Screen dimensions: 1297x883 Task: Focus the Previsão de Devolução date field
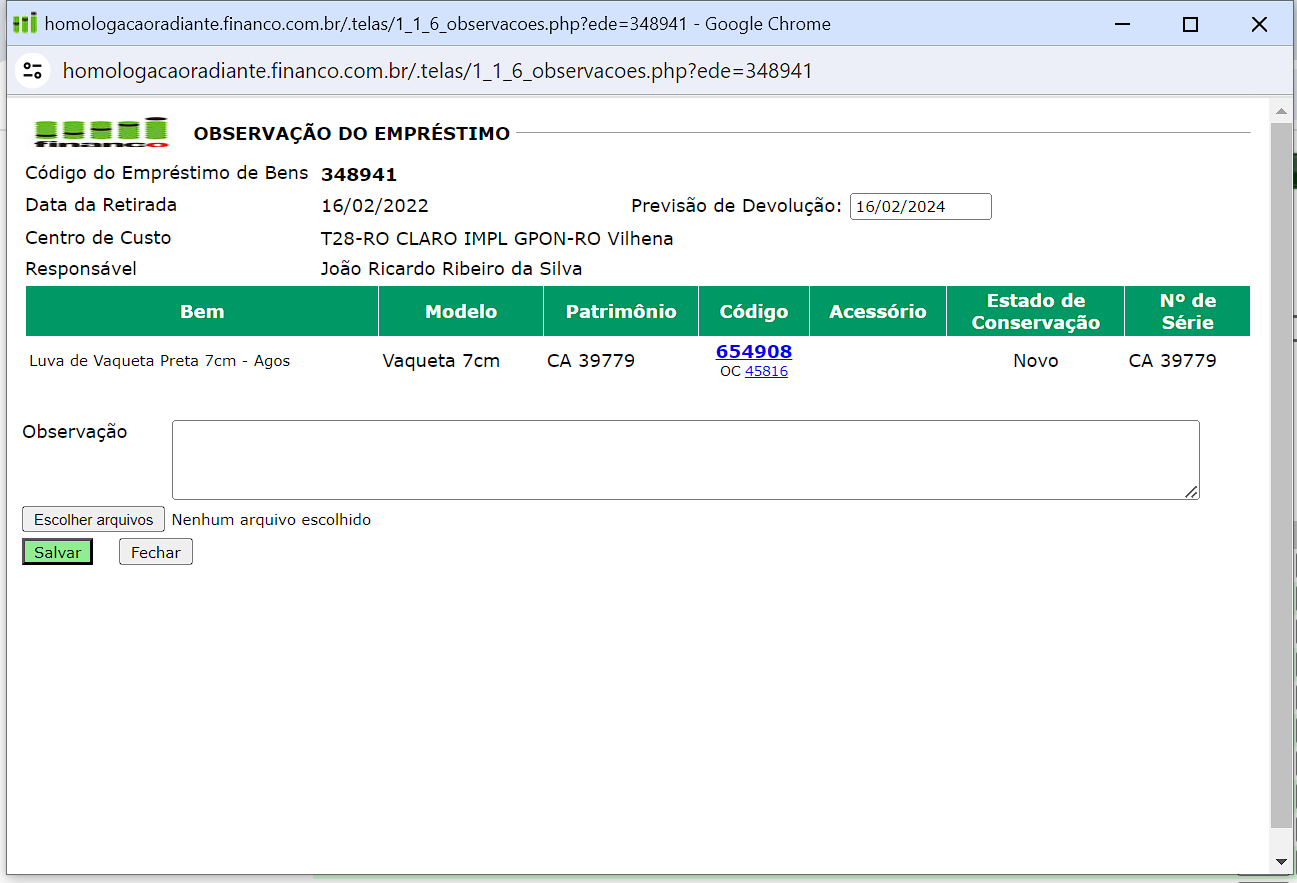click(920, 206)
